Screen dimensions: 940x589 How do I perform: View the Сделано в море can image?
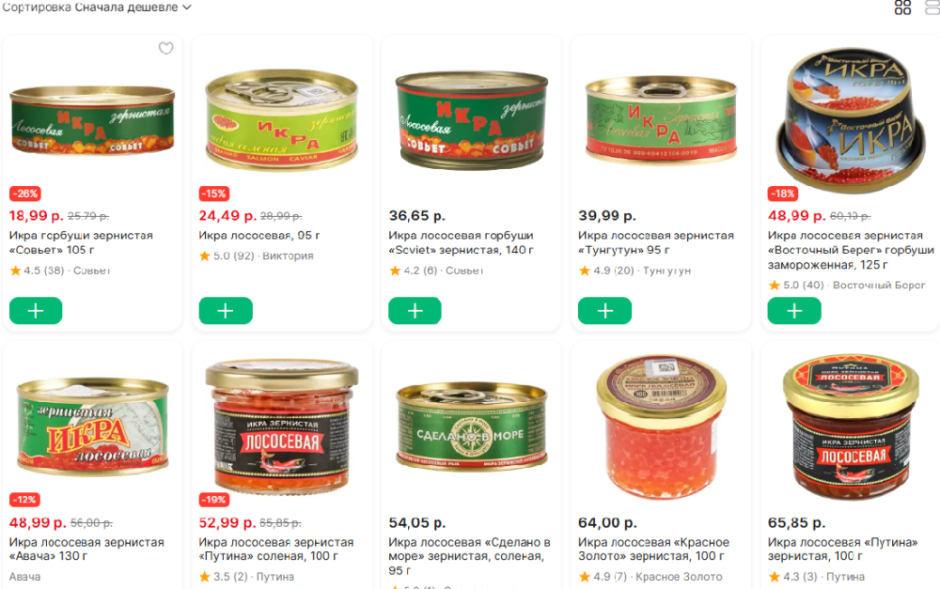click(472, 427)
